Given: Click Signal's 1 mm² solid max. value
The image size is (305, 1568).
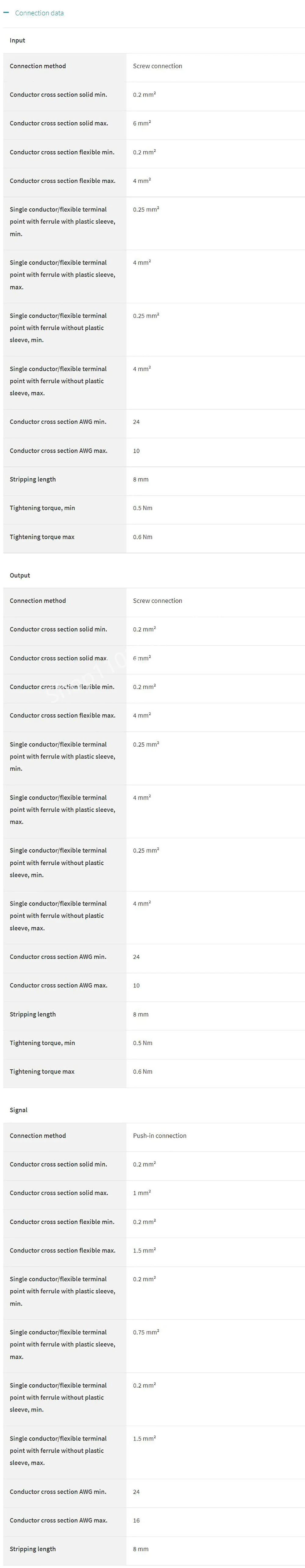Looking at the screenshot, I should pos(142,1192).
